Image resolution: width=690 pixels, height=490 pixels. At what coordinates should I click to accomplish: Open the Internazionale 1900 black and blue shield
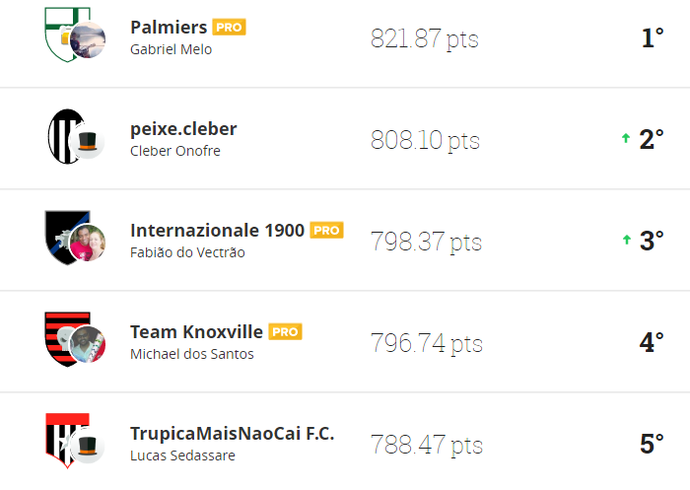pos(65,238)
